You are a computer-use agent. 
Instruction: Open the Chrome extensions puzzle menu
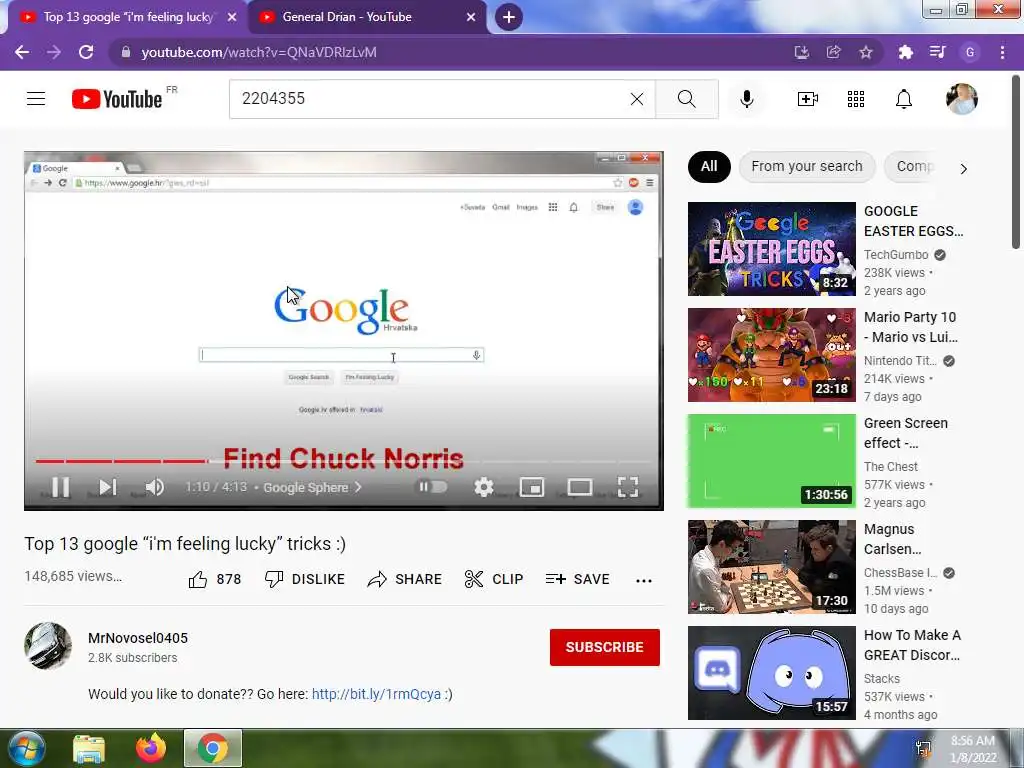(905, 52)
